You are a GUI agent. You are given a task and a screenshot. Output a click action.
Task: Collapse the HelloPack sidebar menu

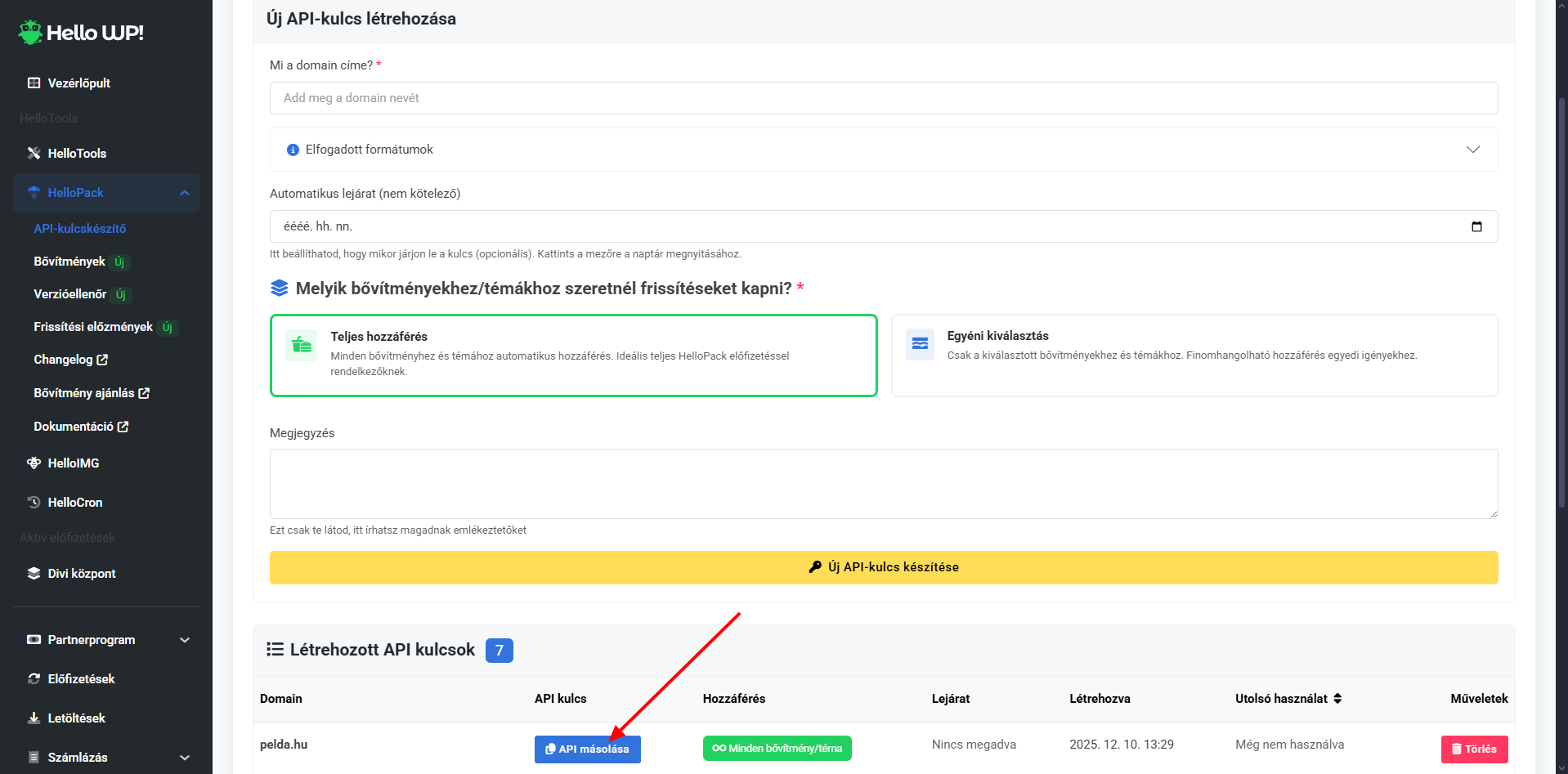click(185, 193)
